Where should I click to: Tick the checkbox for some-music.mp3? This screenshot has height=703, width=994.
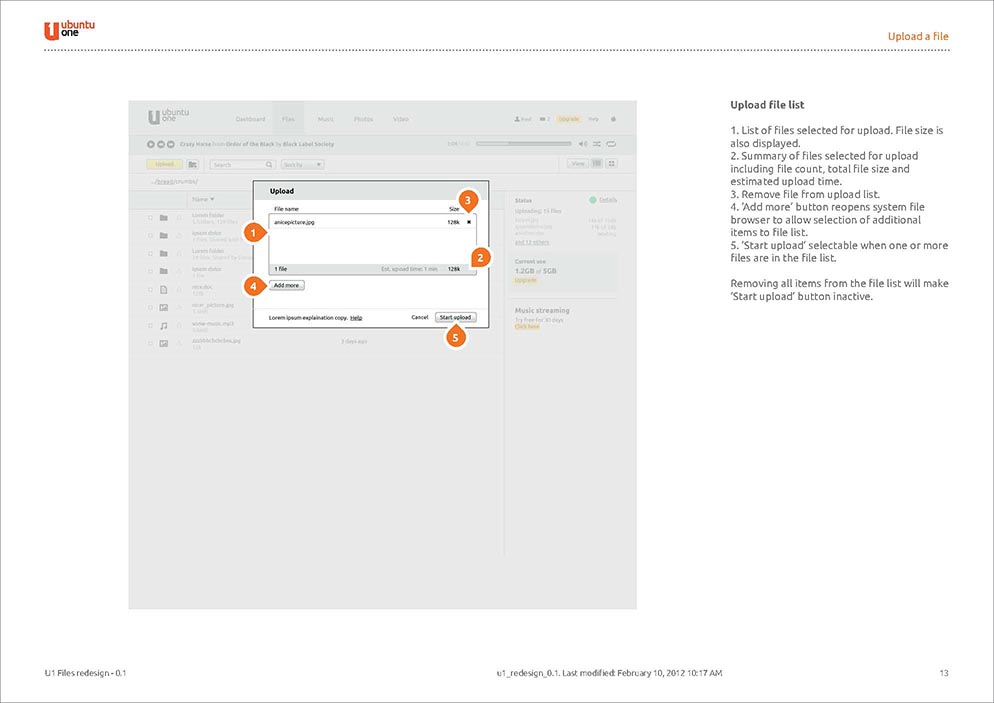pos(150,326)
